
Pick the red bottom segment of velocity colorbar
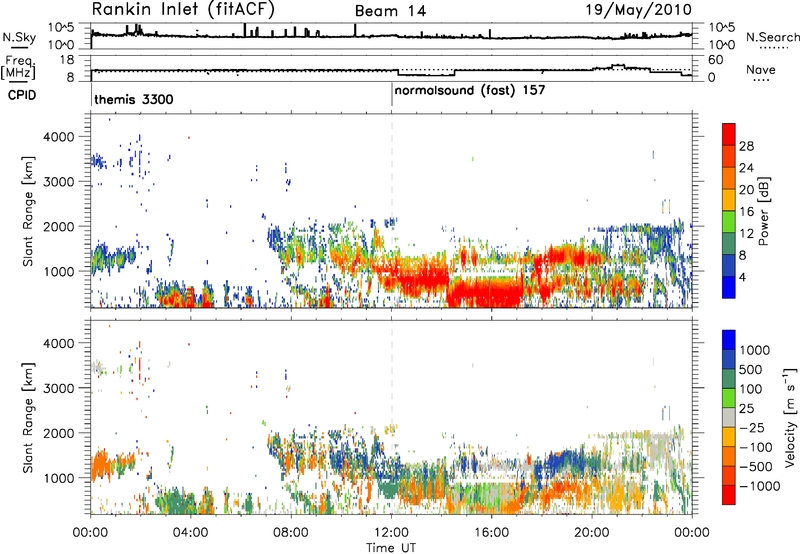coord(729,495)
